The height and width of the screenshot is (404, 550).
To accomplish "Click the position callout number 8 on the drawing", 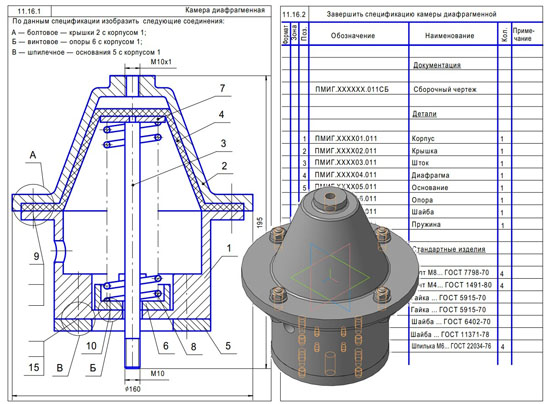I will pyautogui.click(x=193, y=347).
